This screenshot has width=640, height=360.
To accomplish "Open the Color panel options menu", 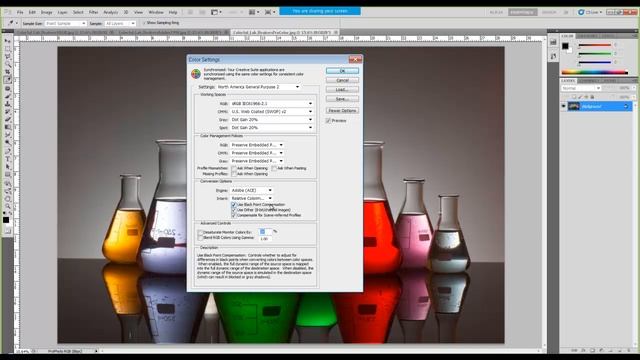I will tap(635, 36).
